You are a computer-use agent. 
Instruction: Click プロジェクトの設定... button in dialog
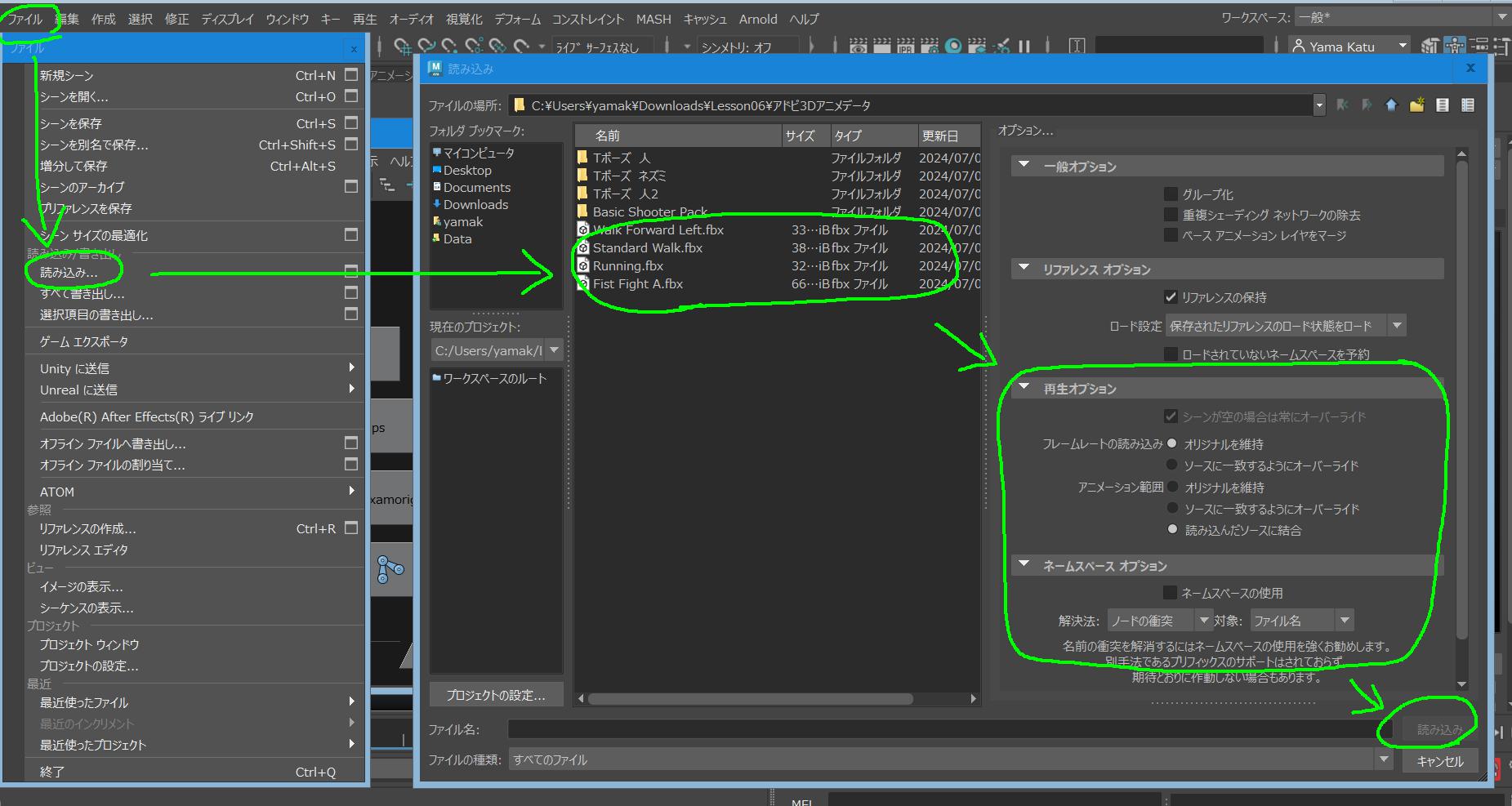[496, 695]
